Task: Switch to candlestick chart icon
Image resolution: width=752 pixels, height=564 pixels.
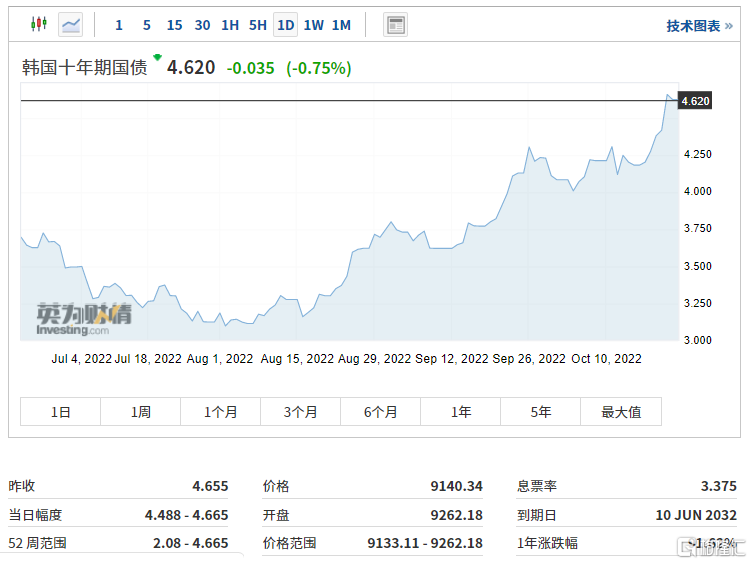Action: [39, 24]
